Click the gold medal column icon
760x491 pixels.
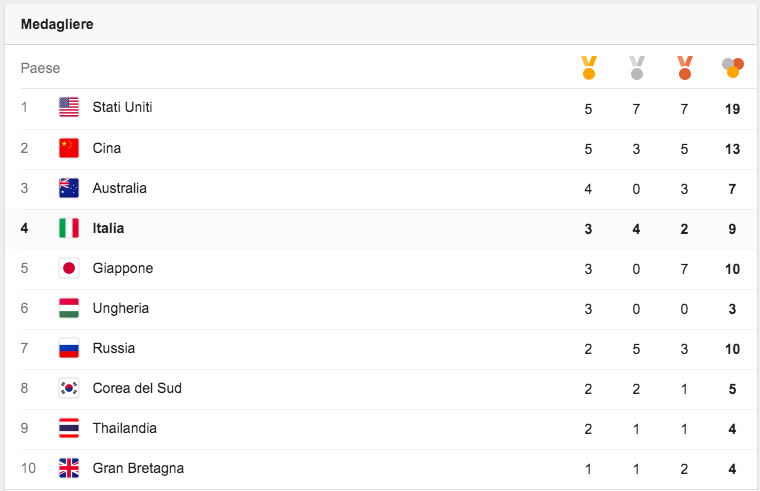click(588, 68)
